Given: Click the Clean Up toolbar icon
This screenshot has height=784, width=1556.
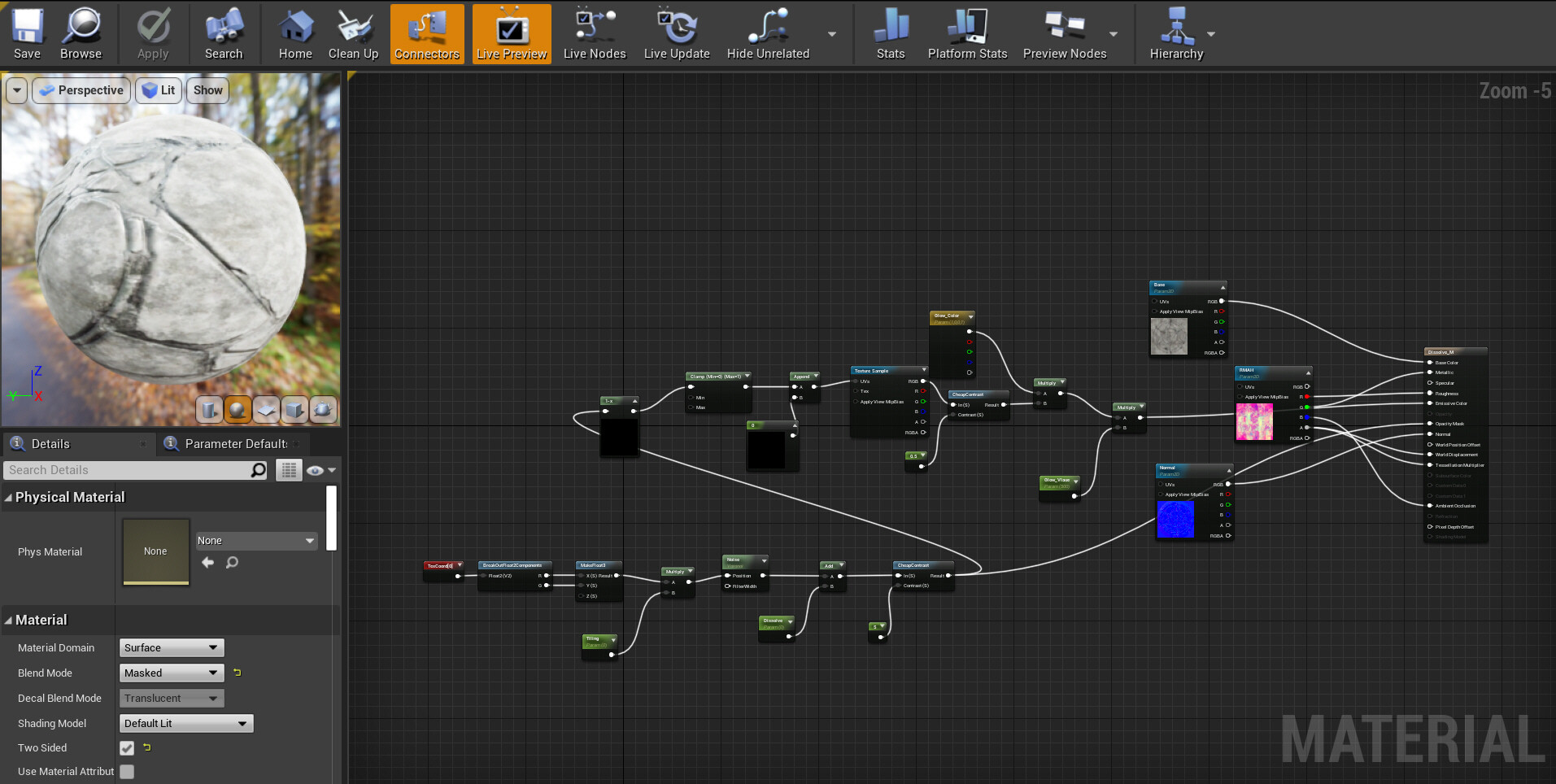Looking at the screenshot, I should pos(353,33).
